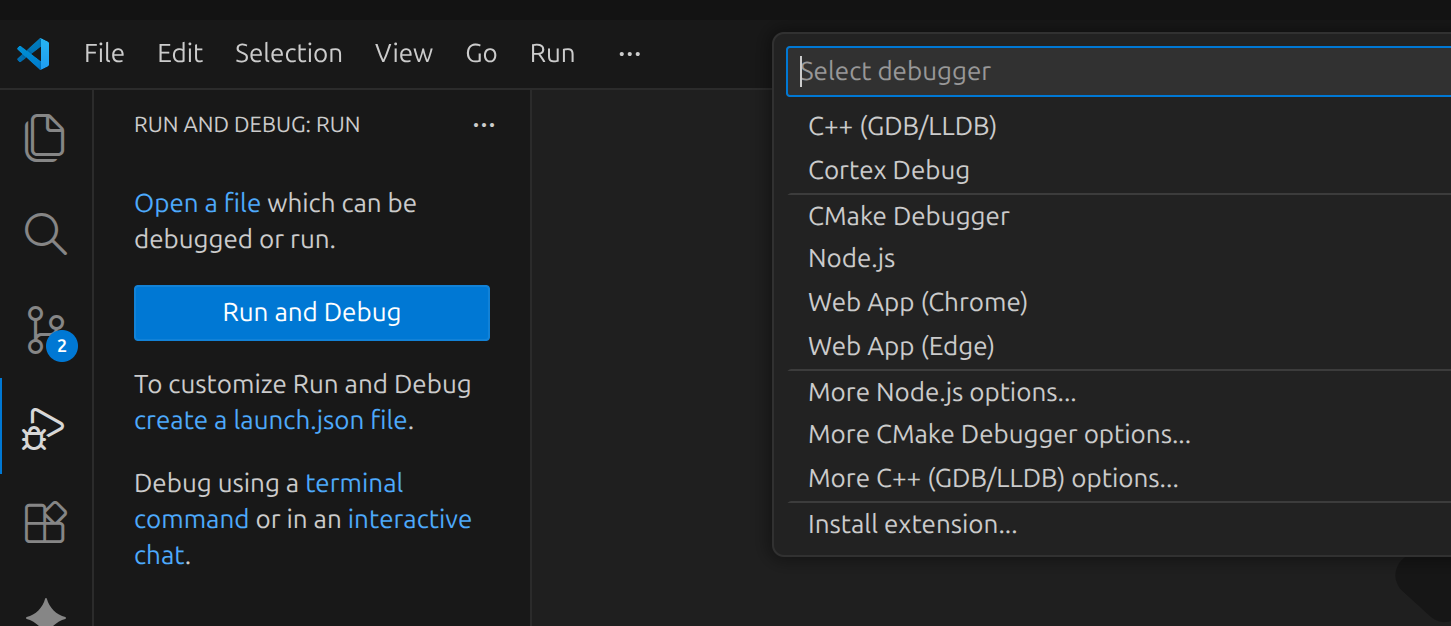Choose Cortex Debug from list
The image size is (1451, 626).
tap(1120, 170)
